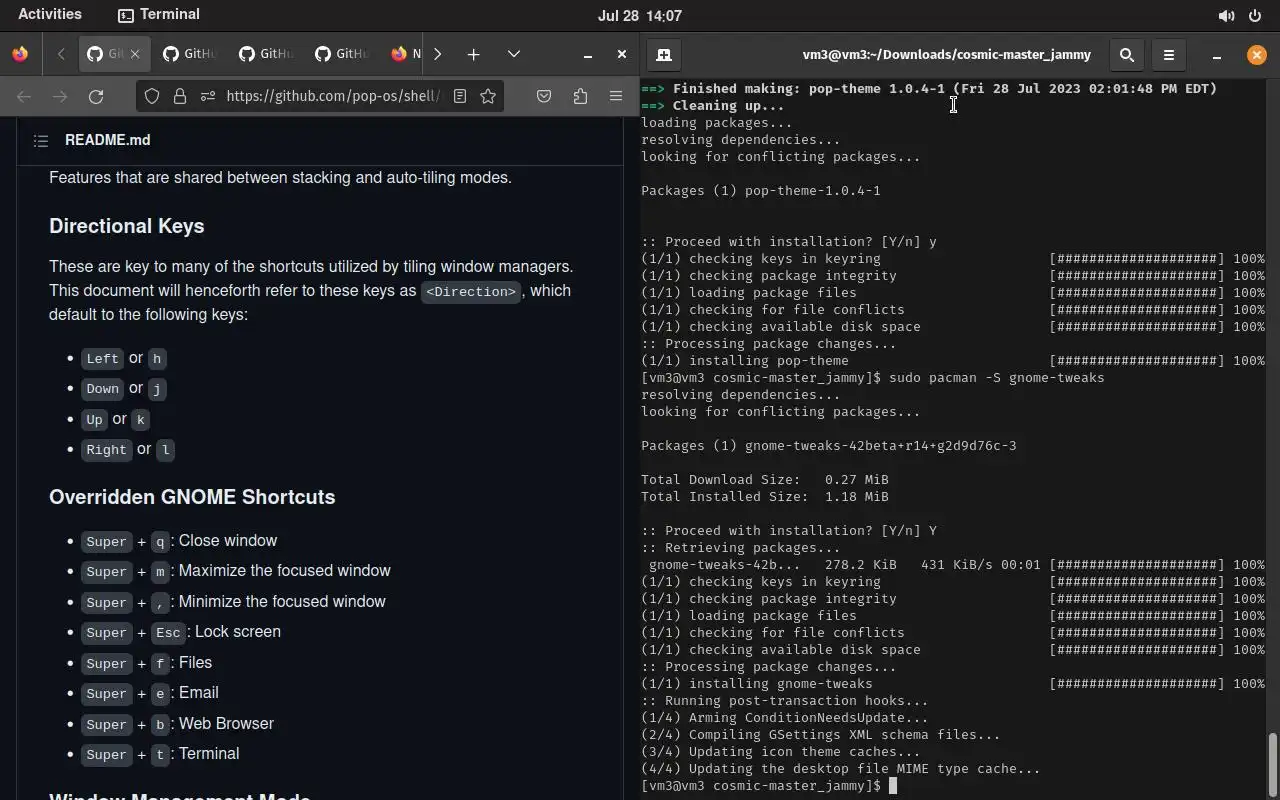Select the Super + t Terminal row

[160, 754]
